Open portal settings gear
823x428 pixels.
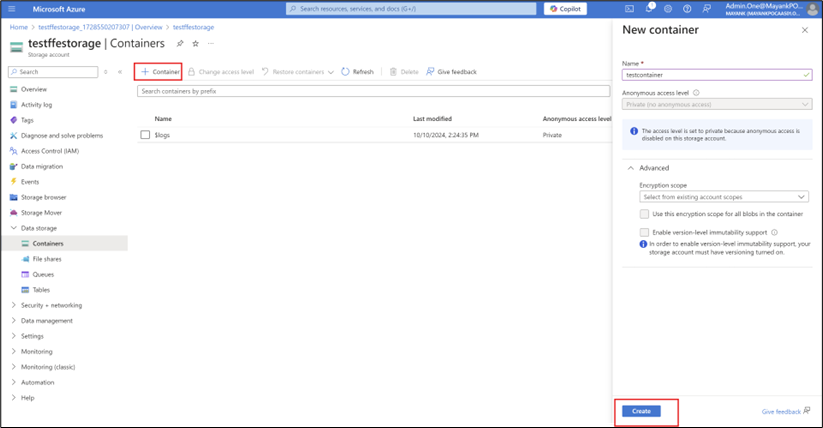tap(668, 9)
